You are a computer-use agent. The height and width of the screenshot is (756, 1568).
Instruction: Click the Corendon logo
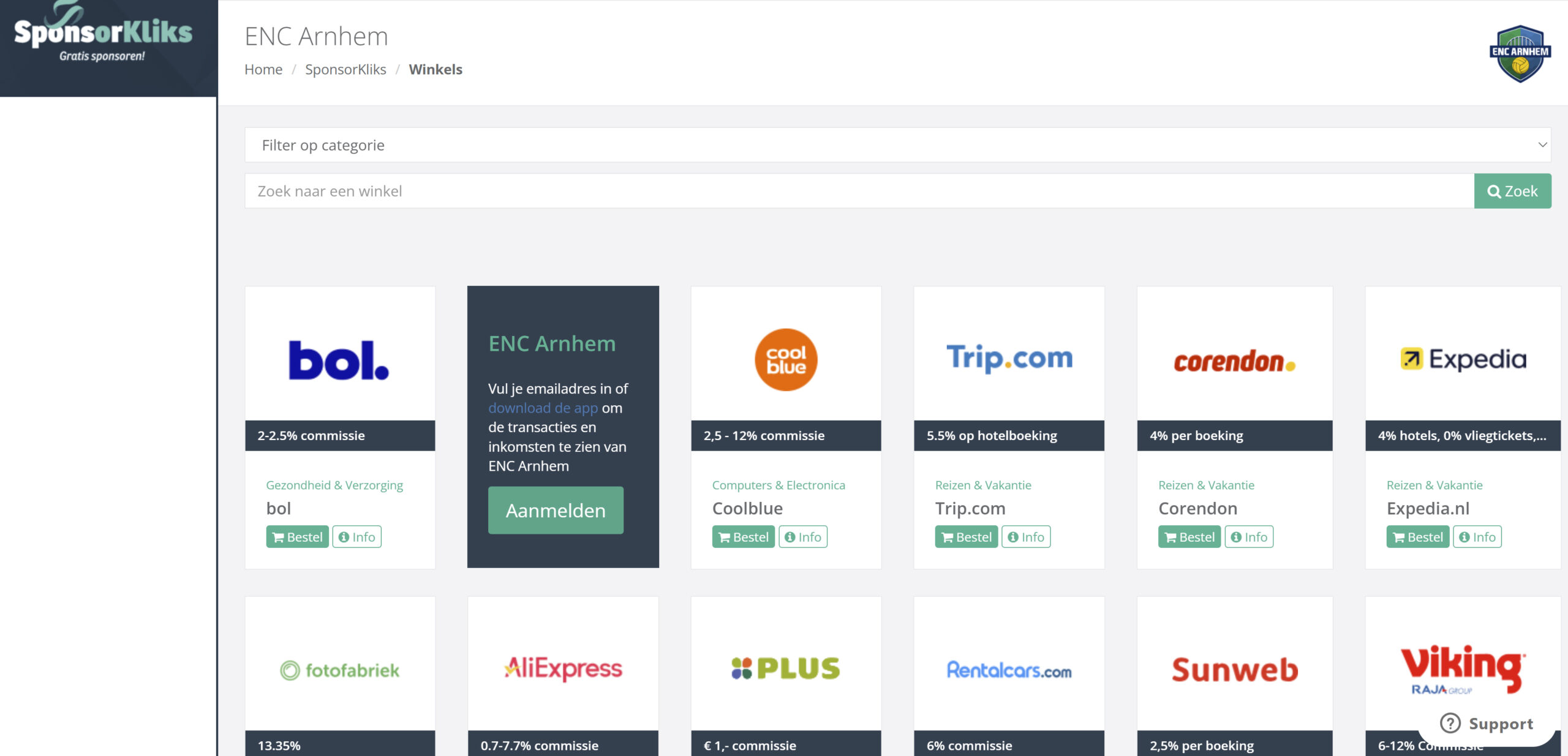1234,361
